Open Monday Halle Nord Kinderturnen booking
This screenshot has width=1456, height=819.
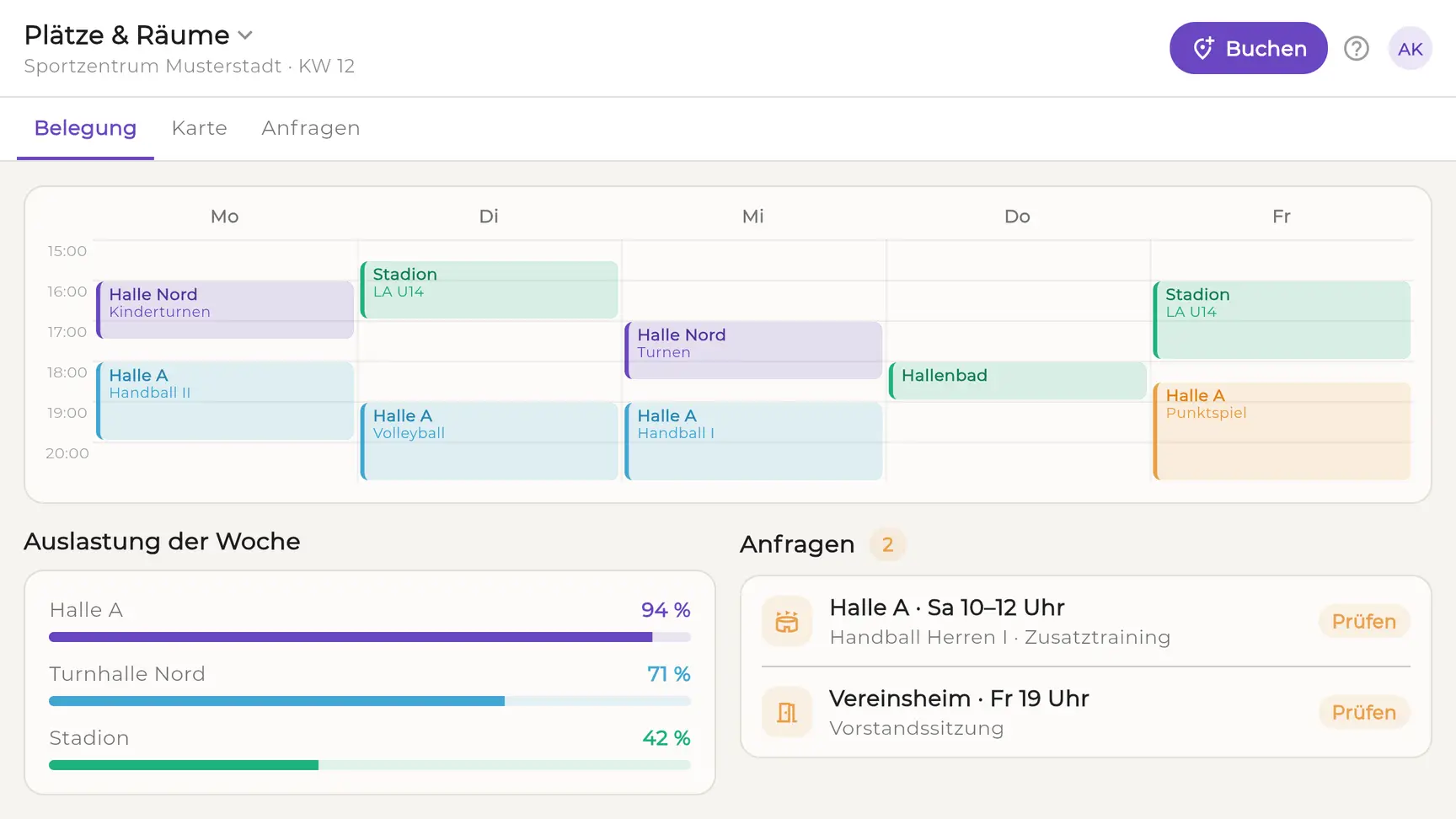[225, 310]
